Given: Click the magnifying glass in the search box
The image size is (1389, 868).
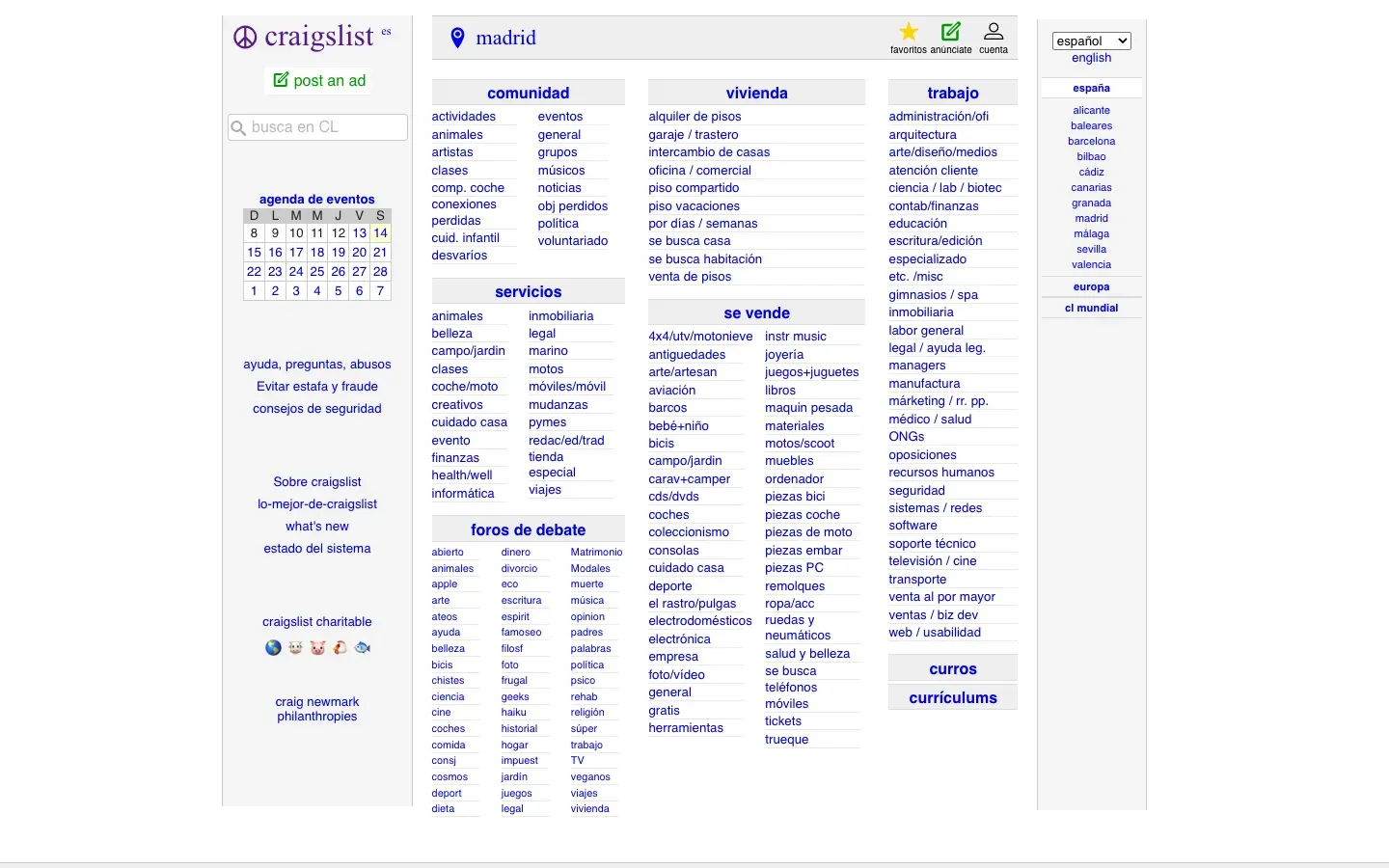Looking at the screenshot, I should (x=237, y=126).
